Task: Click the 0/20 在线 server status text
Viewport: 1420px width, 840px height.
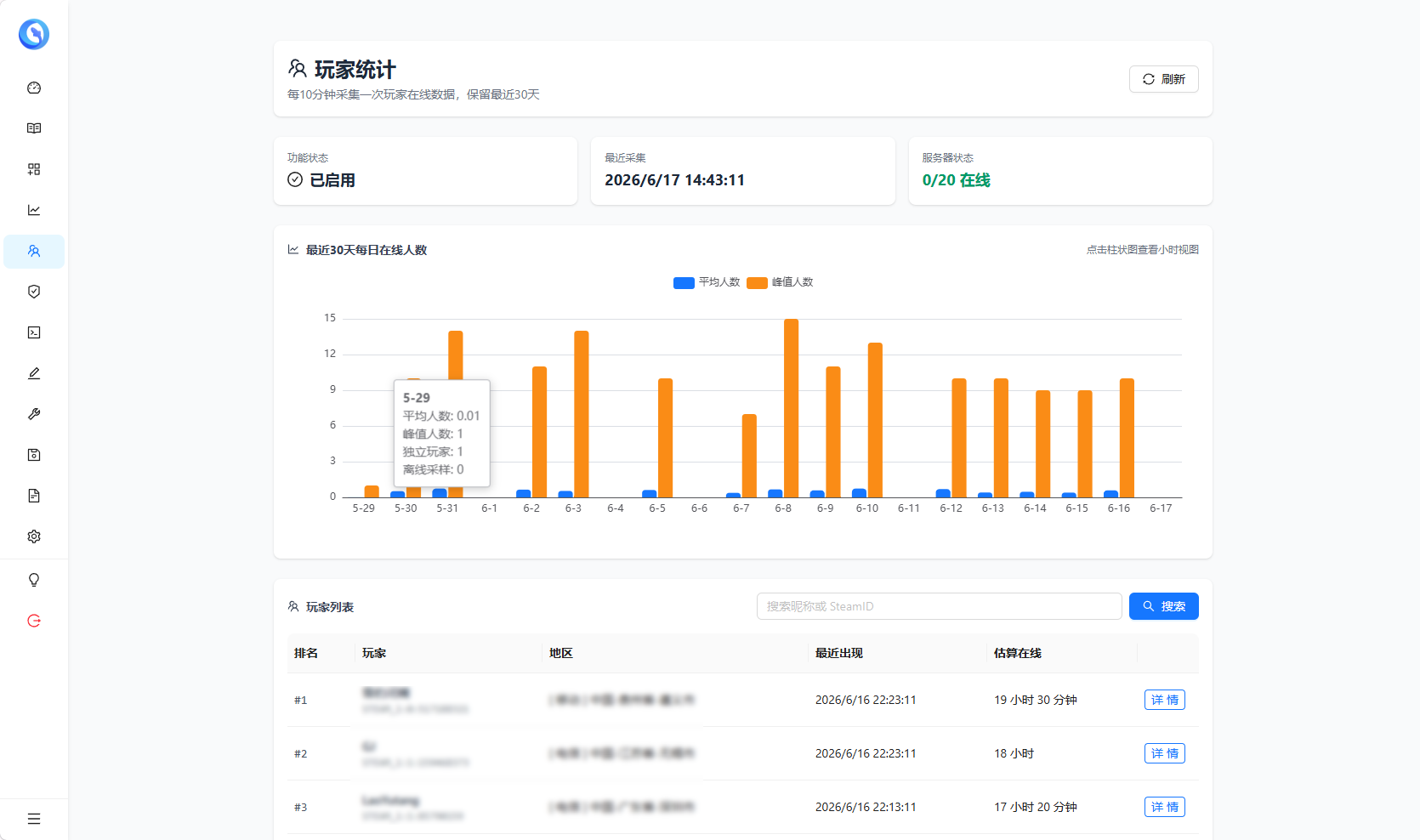Action: [957, 180]
